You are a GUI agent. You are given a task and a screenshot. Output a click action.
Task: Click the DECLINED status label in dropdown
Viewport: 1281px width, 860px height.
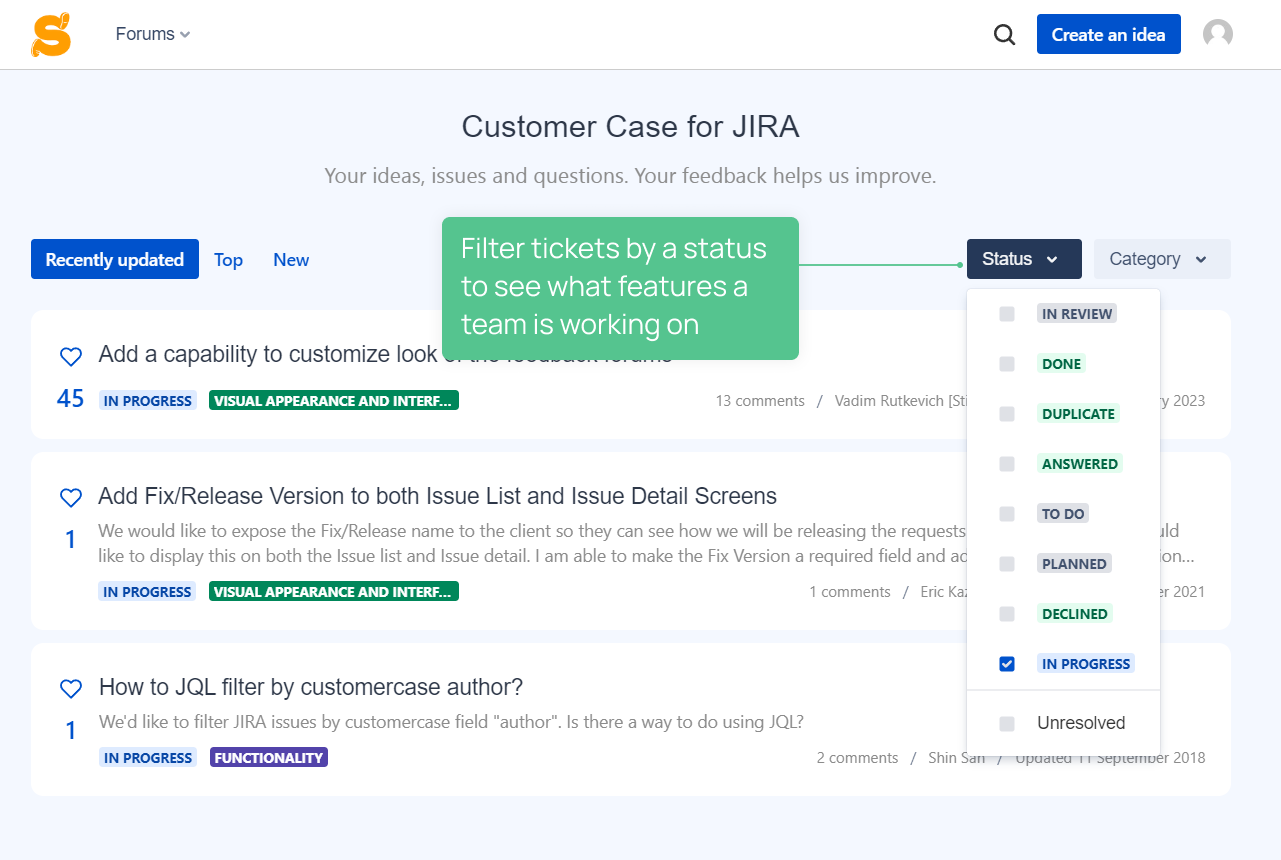tap(1075, 614)
